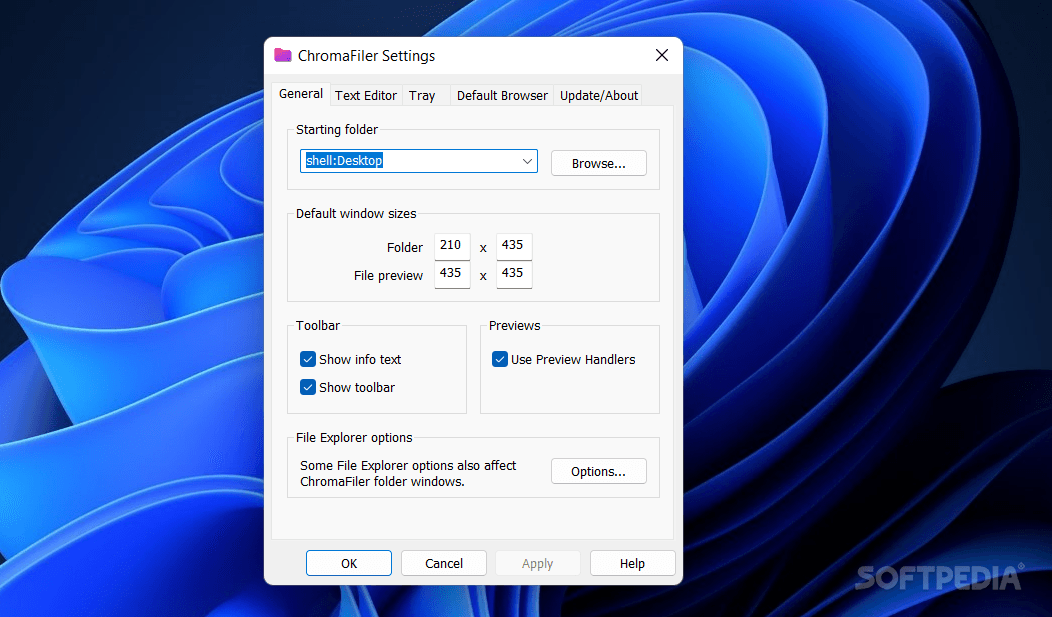Click the ChromaFiler Settings title text

(x=366, y=56)
